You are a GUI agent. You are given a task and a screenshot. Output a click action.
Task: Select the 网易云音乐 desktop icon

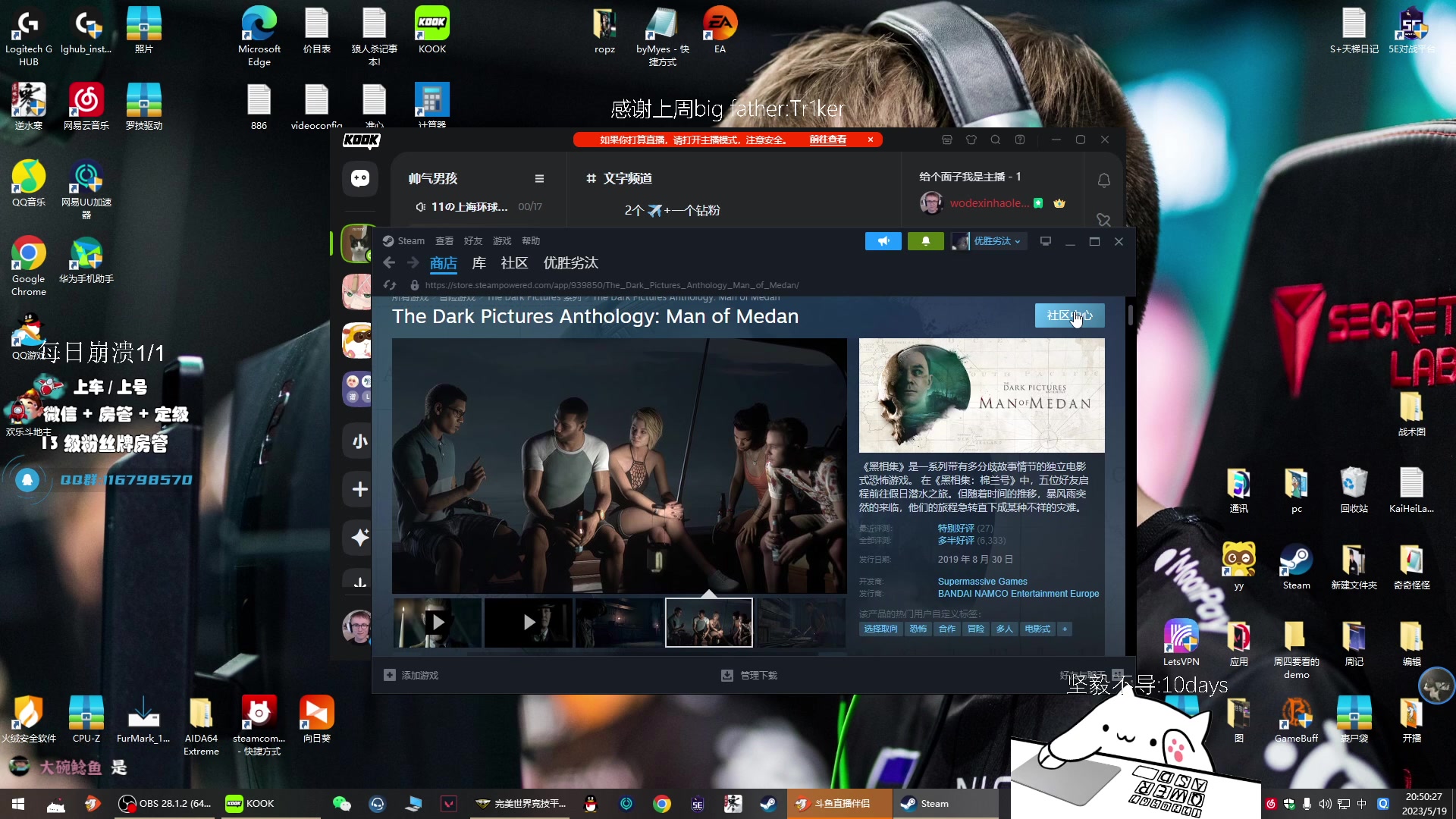point(86,108)
